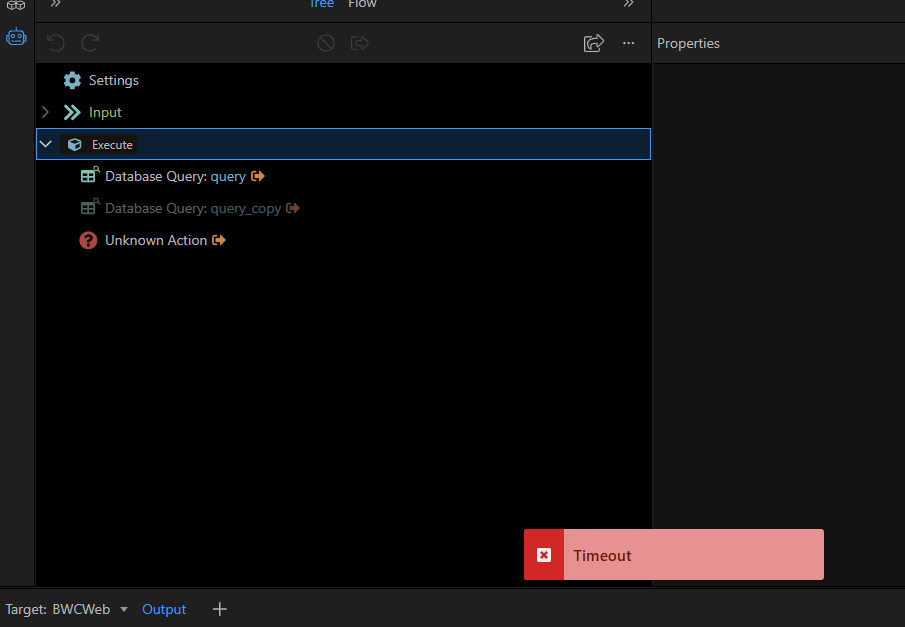Open the Target BWCWeb dropdown arrow

click(124, 609)
